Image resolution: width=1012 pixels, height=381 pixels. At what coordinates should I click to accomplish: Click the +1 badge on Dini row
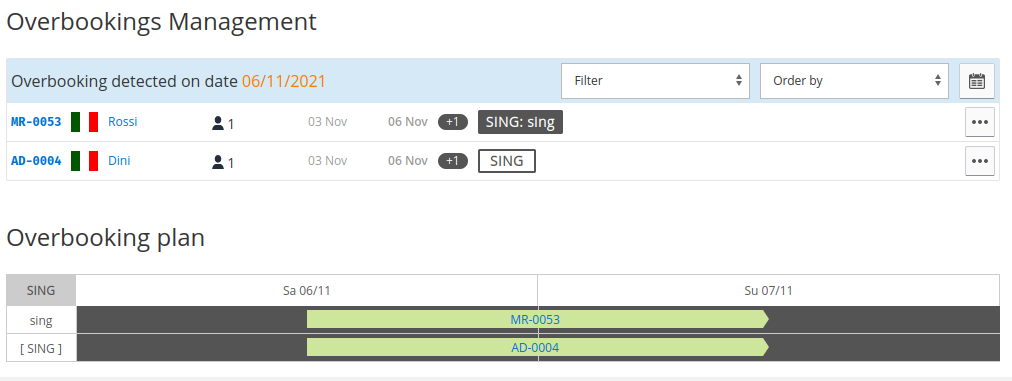pos(453,161)
